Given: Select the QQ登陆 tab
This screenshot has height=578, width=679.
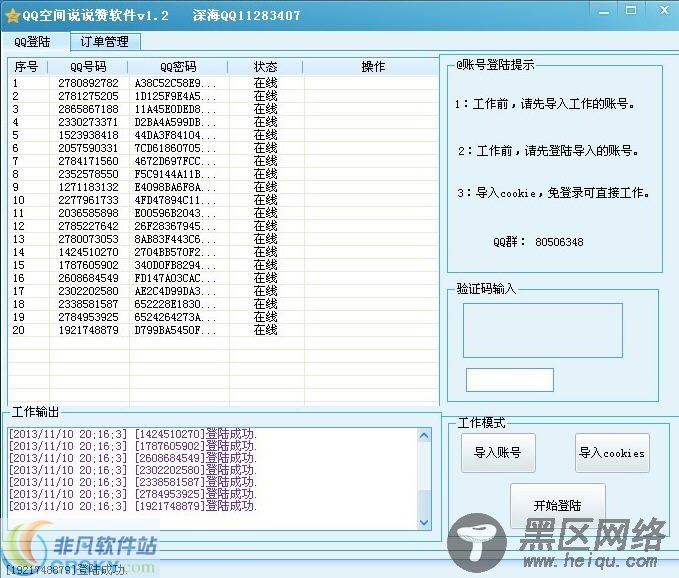Looking at the screenshot, I should (x=32, y=42).
